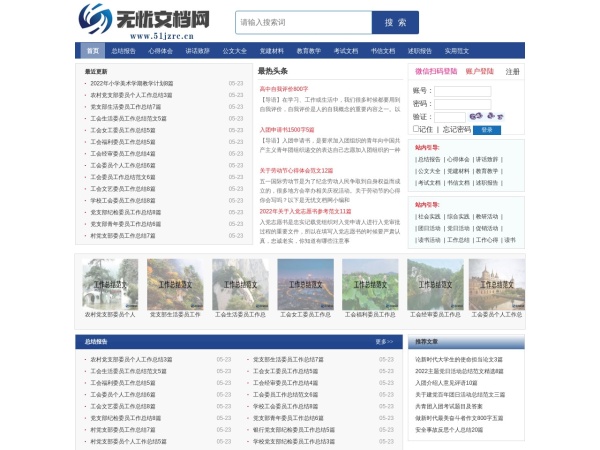The image size is (600, 450).
Task: Click the 忘记密码 forgot password link
Action: click(x=456, y=129)
